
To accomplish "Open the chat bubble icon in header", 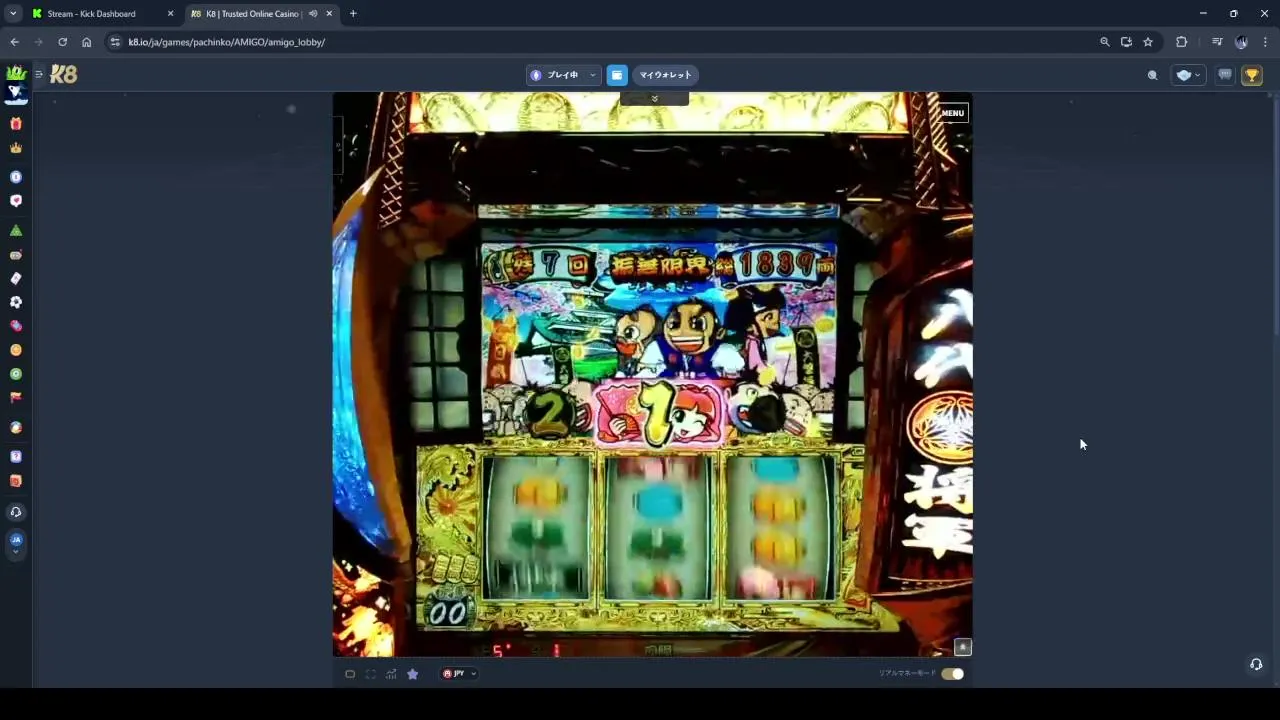I will click(x=1225, y=75).
